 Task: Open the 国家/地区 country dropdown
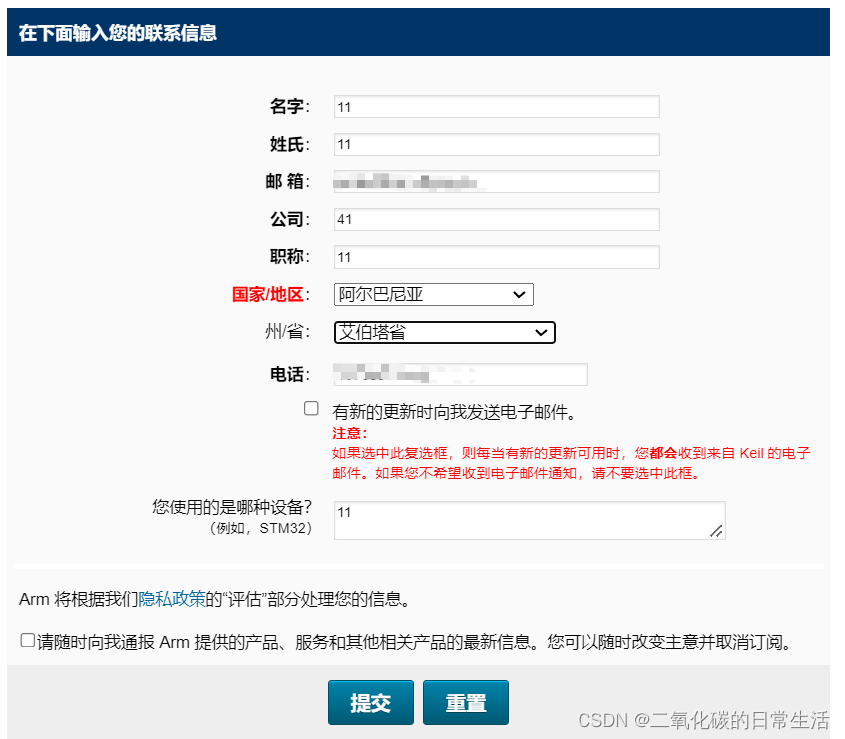pos(434,294)
